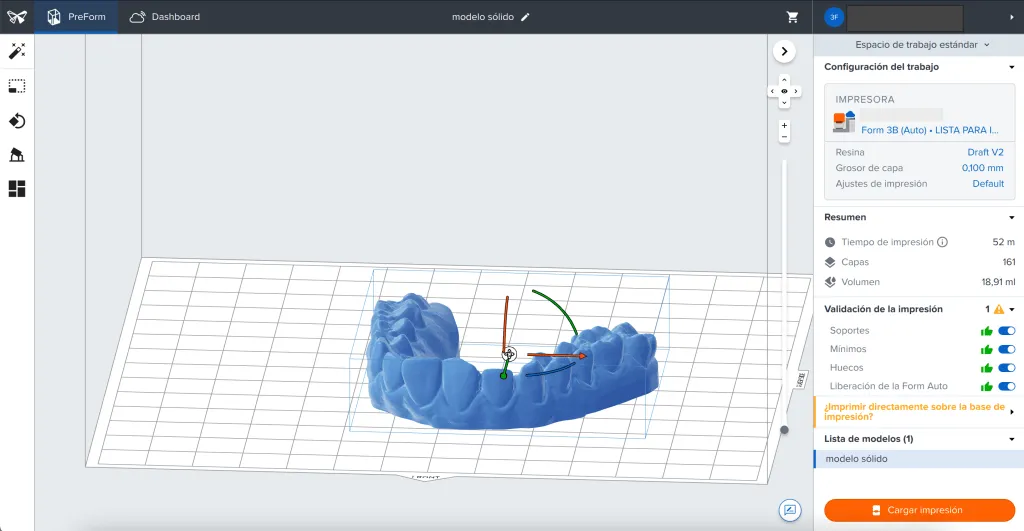This screenshot has width=1024, height=531.
Task: Click the modelo sólido job title
Action: (x=483, y=17)
